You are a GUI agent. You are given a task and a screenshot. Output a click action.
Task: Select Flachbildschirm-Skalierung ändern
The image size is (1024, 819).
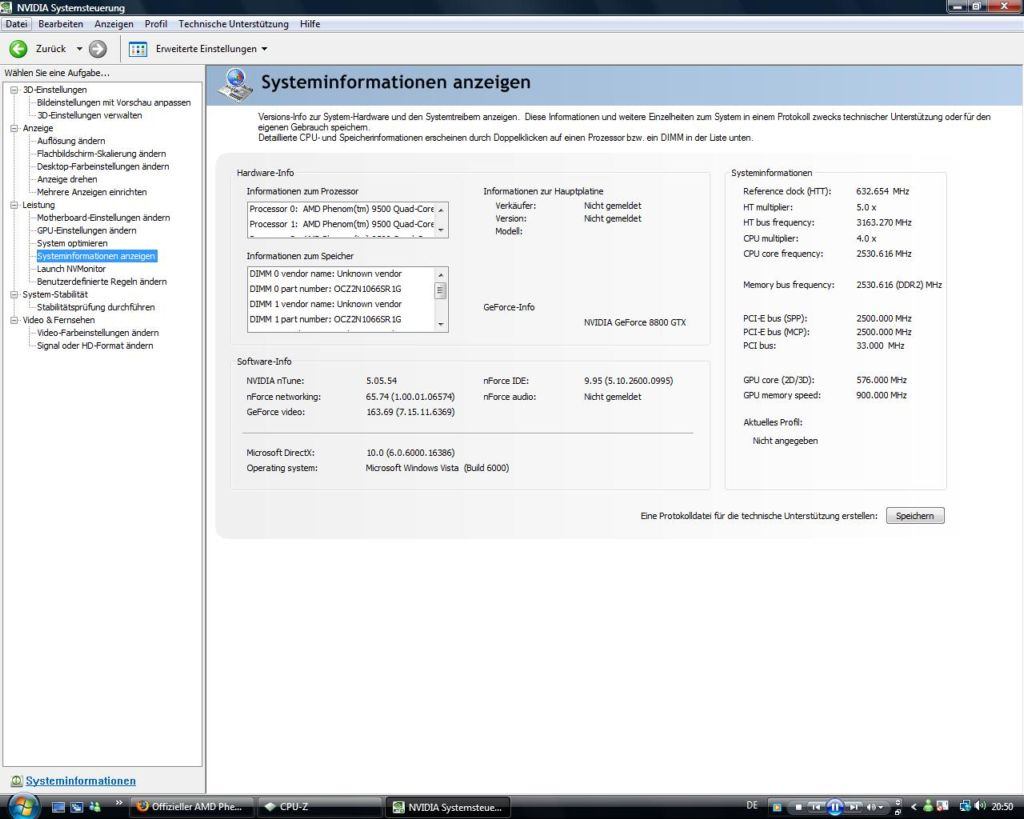pyautogui.click(x=101, y=154)
